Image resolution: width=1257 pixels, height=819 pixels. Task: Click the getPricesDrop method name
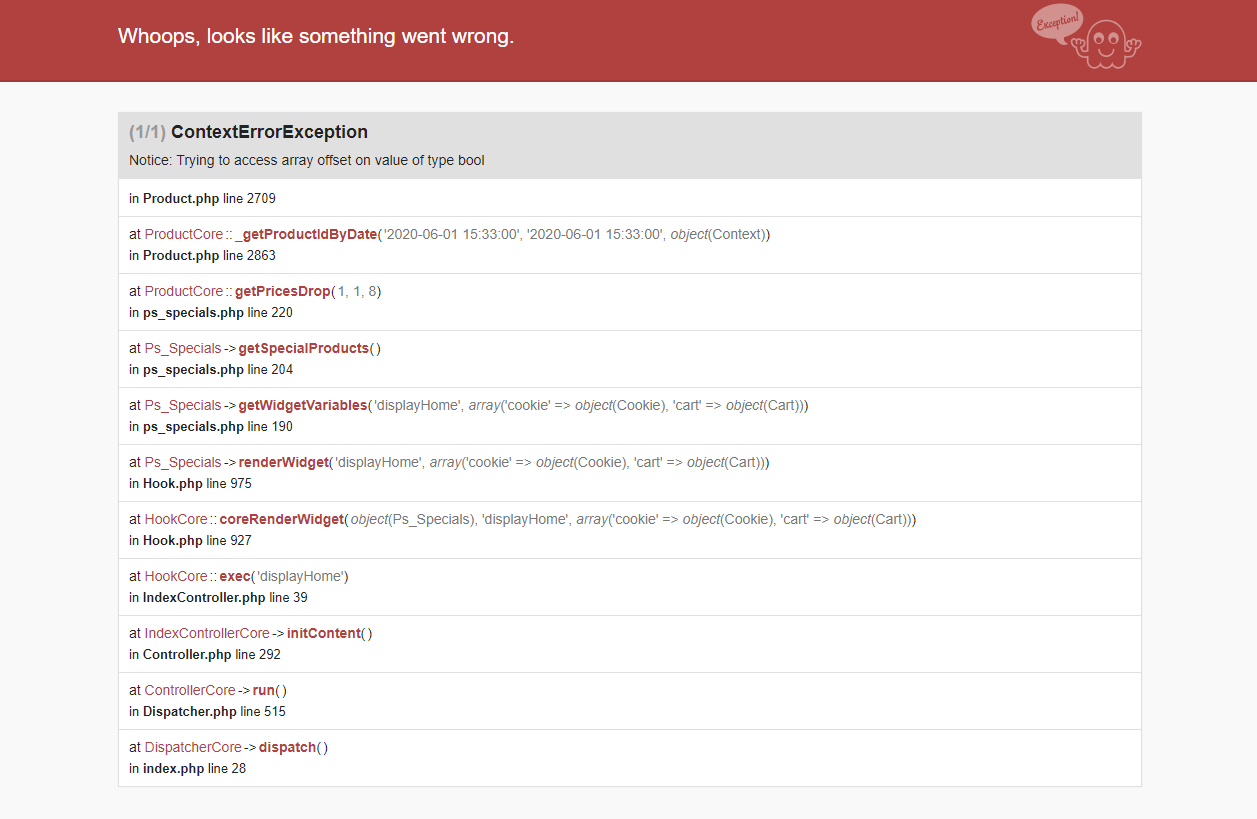click(x=281, y=290)
